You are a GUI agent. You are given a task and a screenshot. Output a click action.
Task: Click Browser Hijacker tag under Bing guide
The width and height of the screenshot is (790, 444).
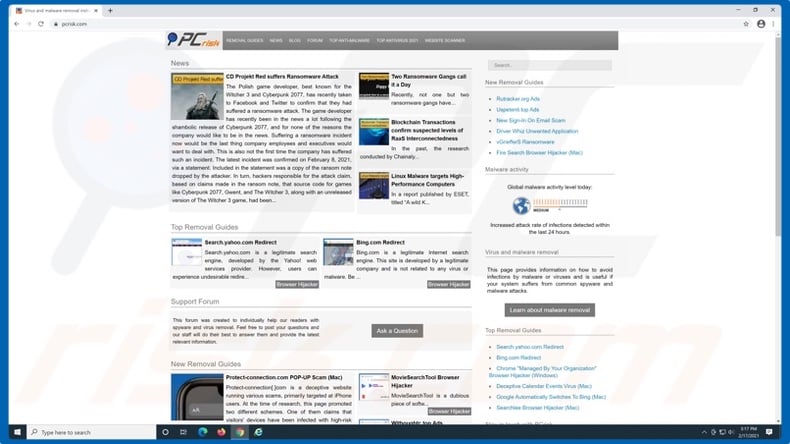point(448,284)
